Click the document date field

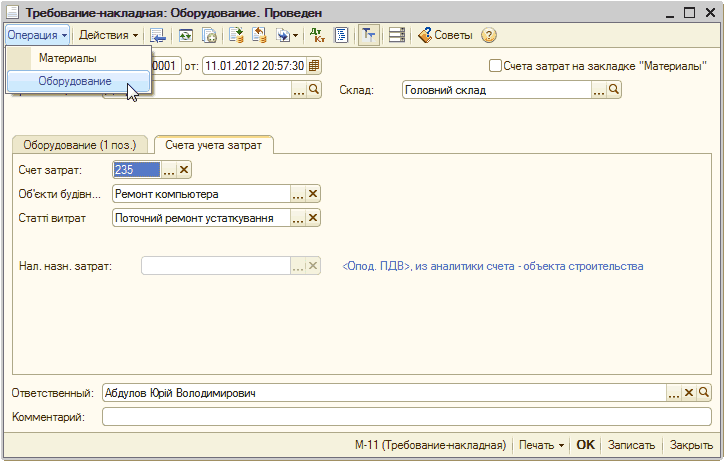click(254, 66)
